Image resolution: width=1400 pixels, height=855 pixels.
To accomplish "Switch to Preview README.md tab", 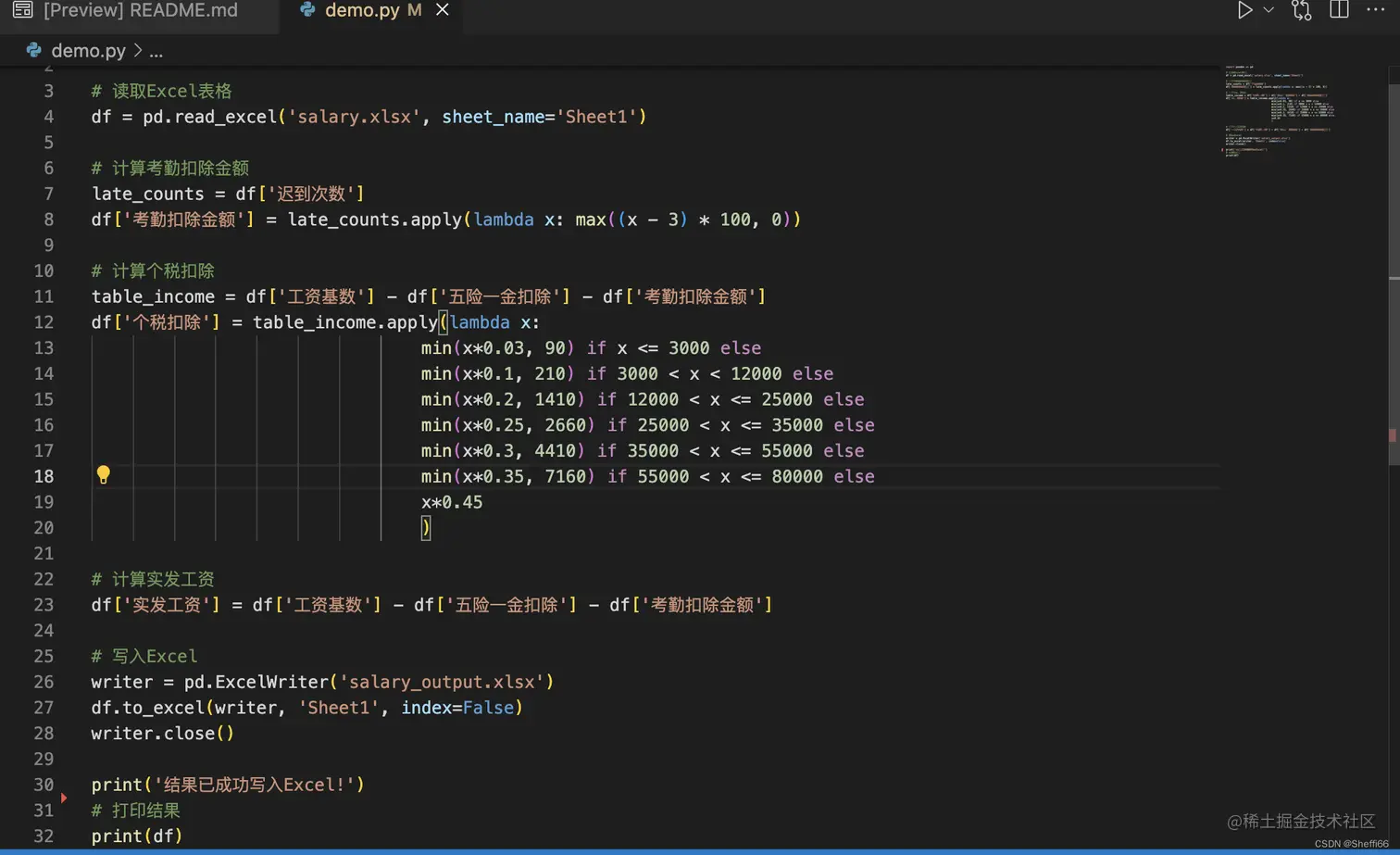I will click(139, 10).
